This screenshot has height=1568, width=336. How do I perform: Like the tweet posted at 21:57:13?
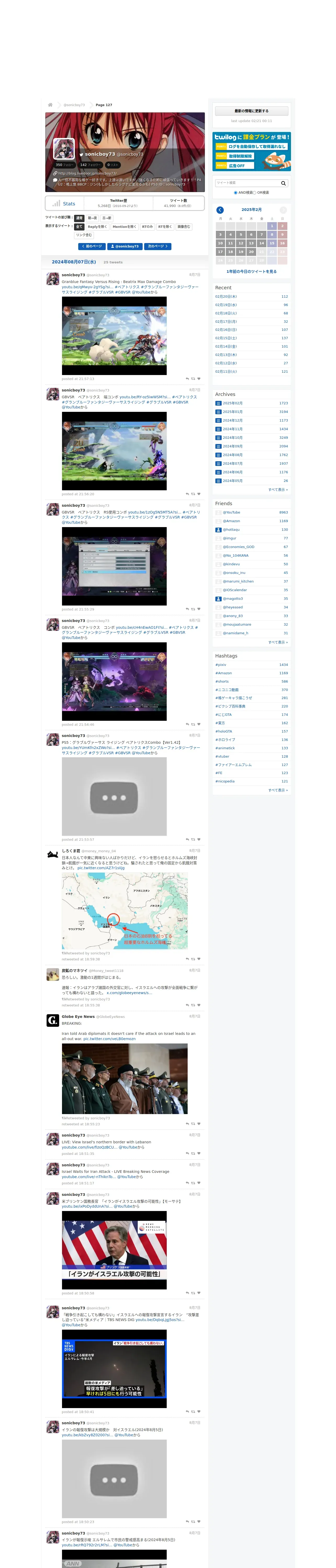coord(199,379)
